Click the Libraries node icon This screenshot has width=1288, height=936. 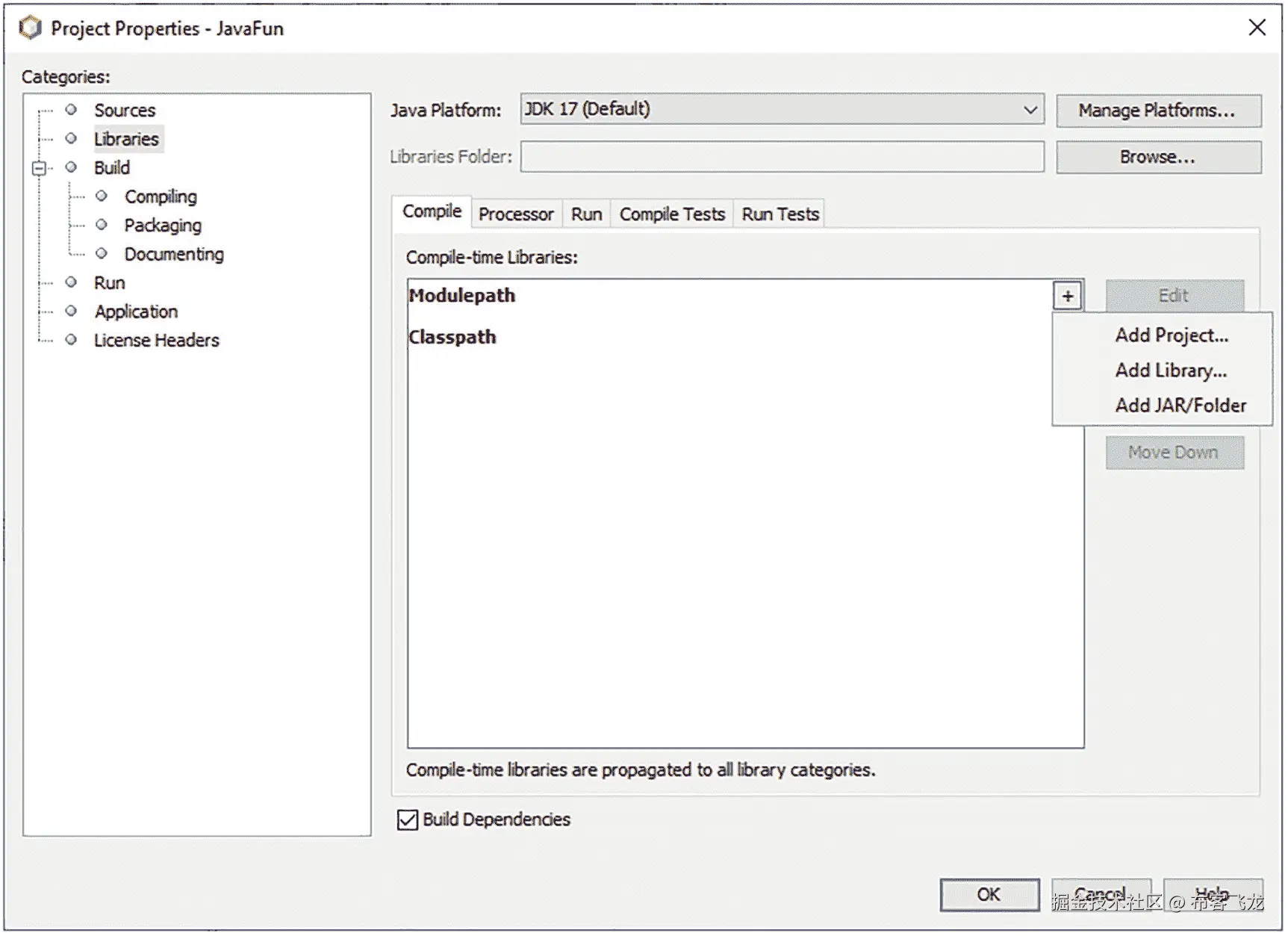[x=71, y=138]
